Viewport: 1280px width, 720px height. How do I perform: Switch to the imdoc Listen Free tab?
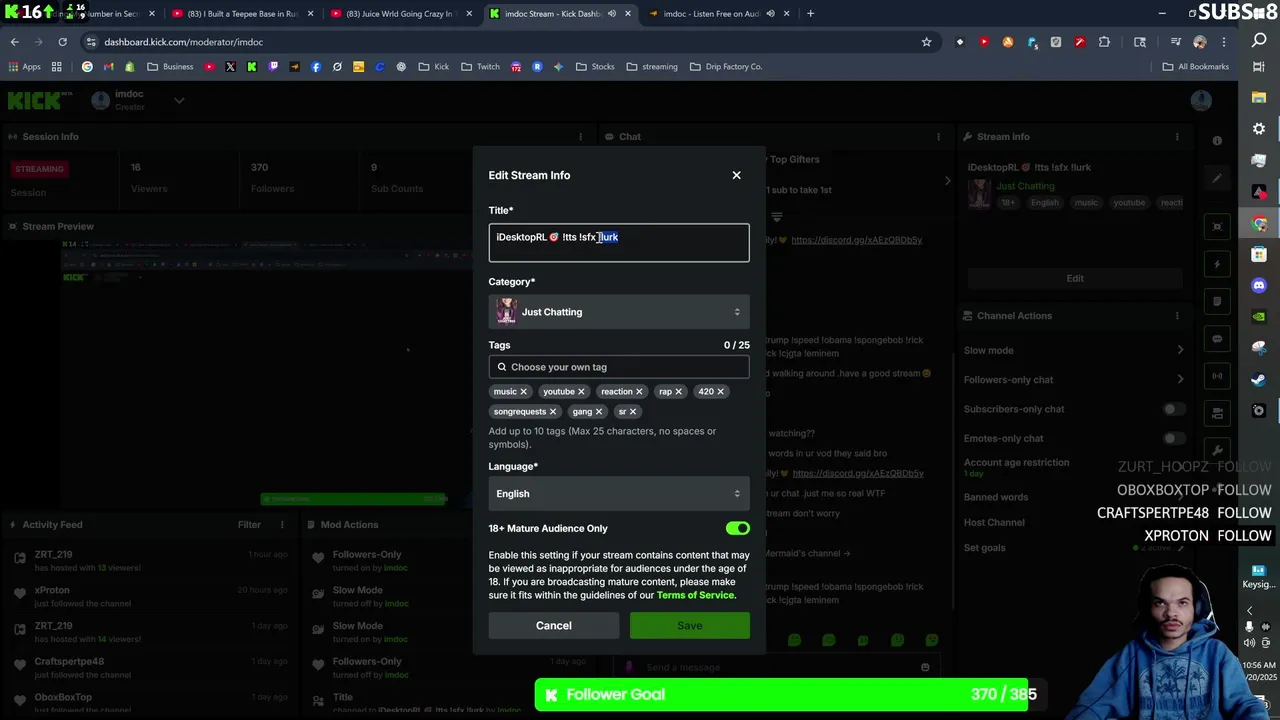[718, 14]
